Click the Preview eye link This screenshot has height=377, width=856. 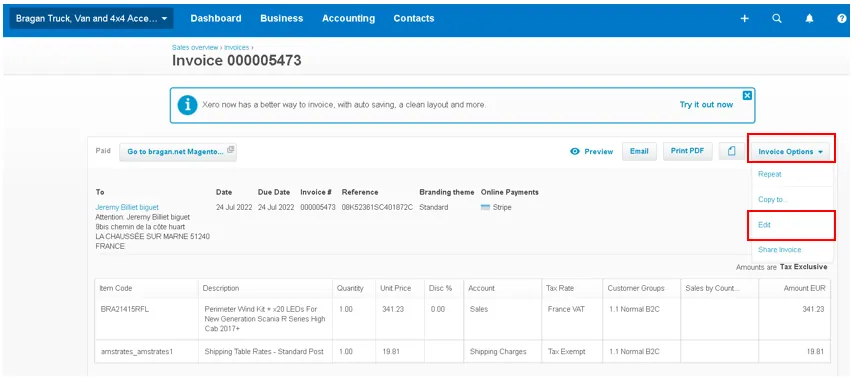coord(591,152)
